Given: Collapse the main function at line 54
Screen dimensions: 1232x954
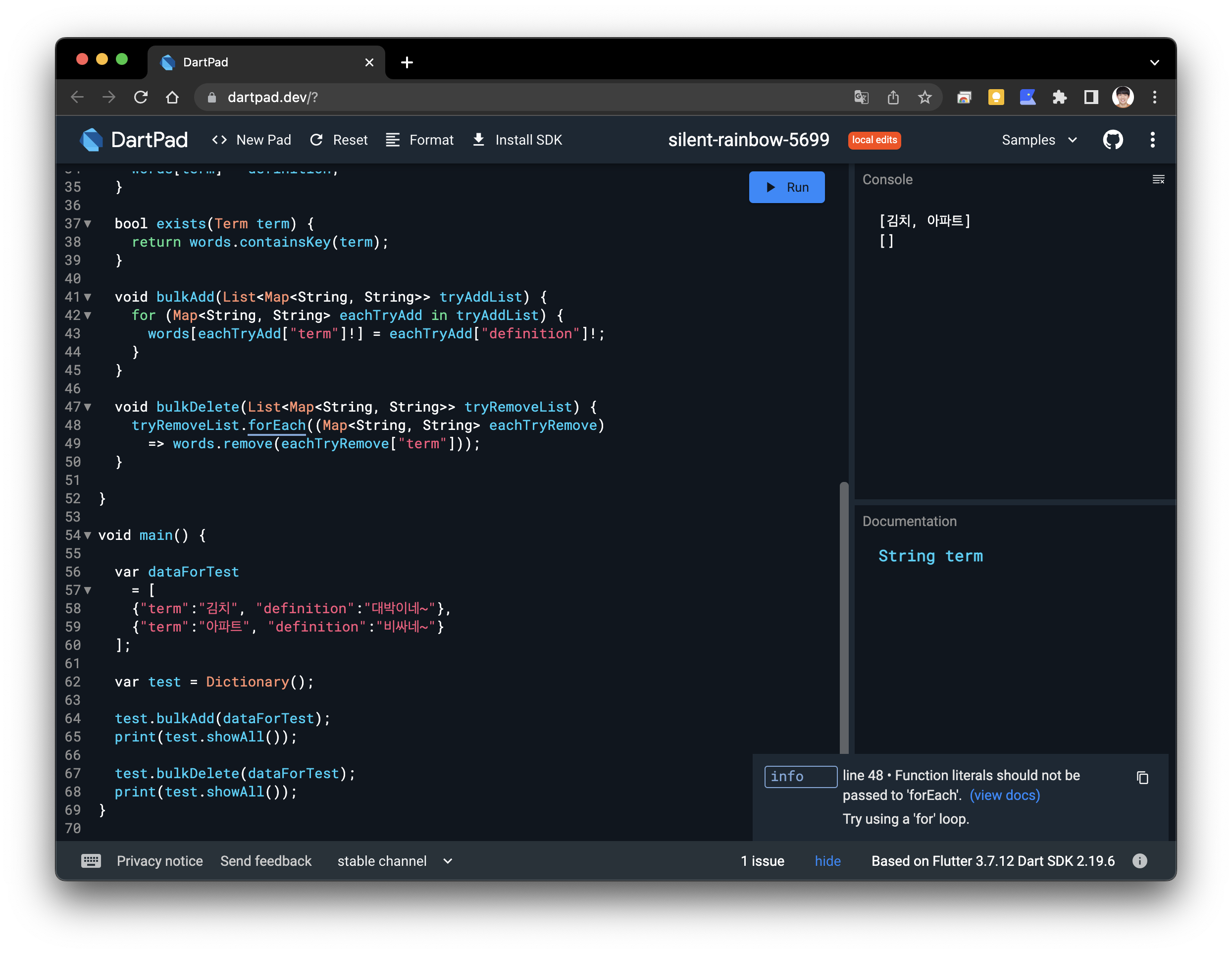Looking at the screenshot, I should click(x=88, y=535).
